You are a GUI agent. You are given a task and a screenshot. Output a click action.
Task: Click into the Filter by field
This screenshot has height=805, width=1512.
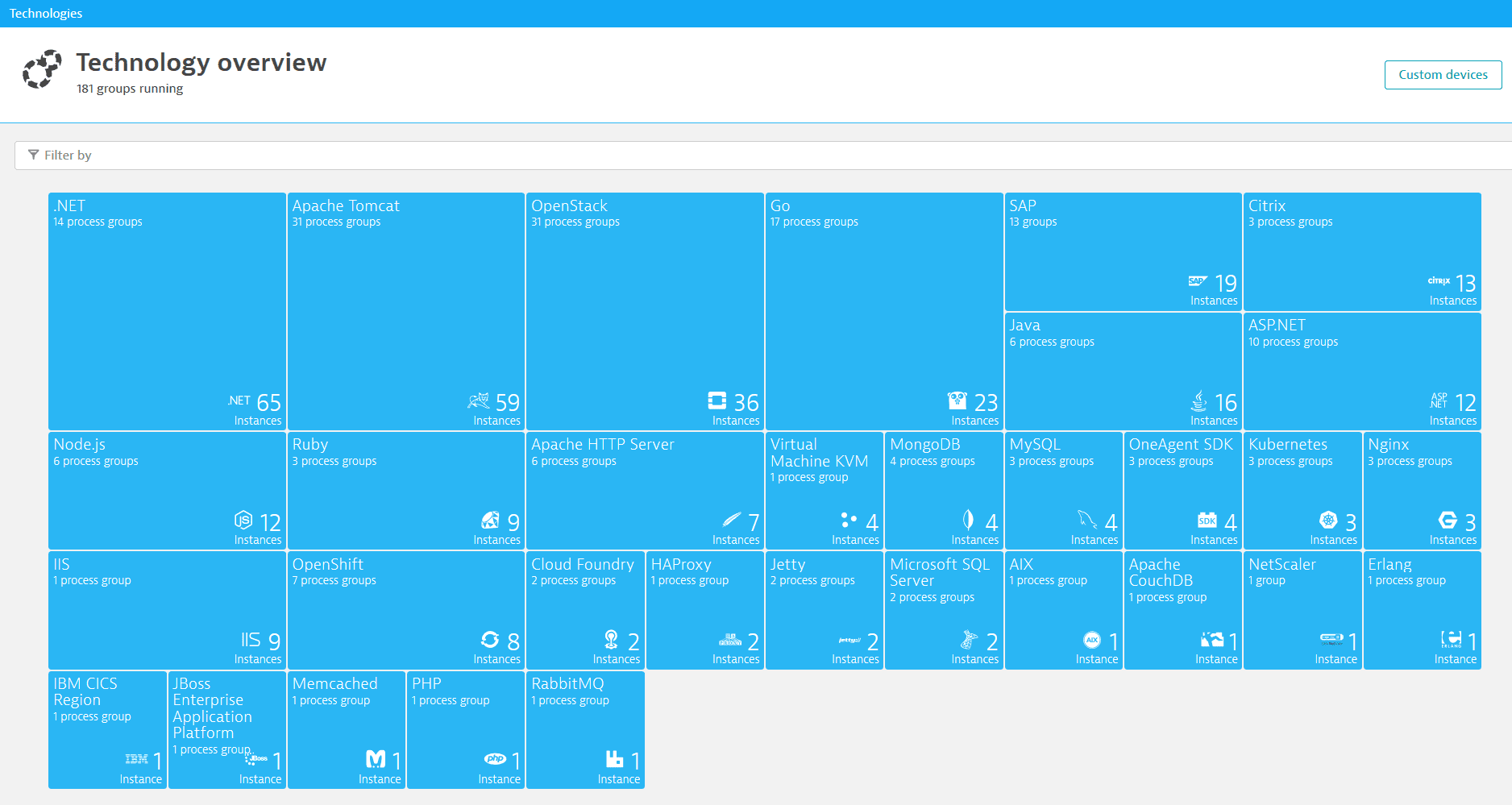pos(763,156)
